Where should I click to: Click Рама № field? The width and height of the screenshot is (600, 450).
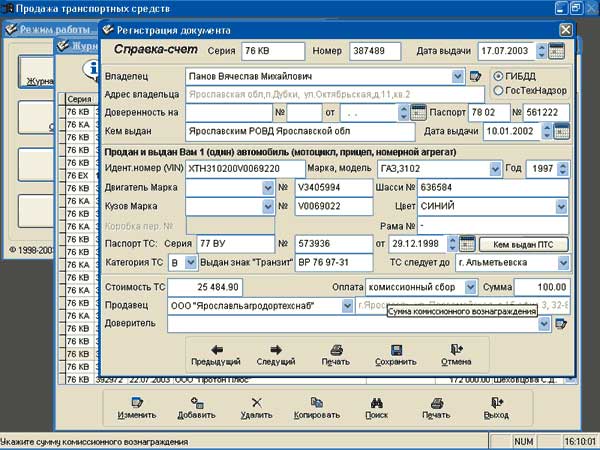pos(493,225)
